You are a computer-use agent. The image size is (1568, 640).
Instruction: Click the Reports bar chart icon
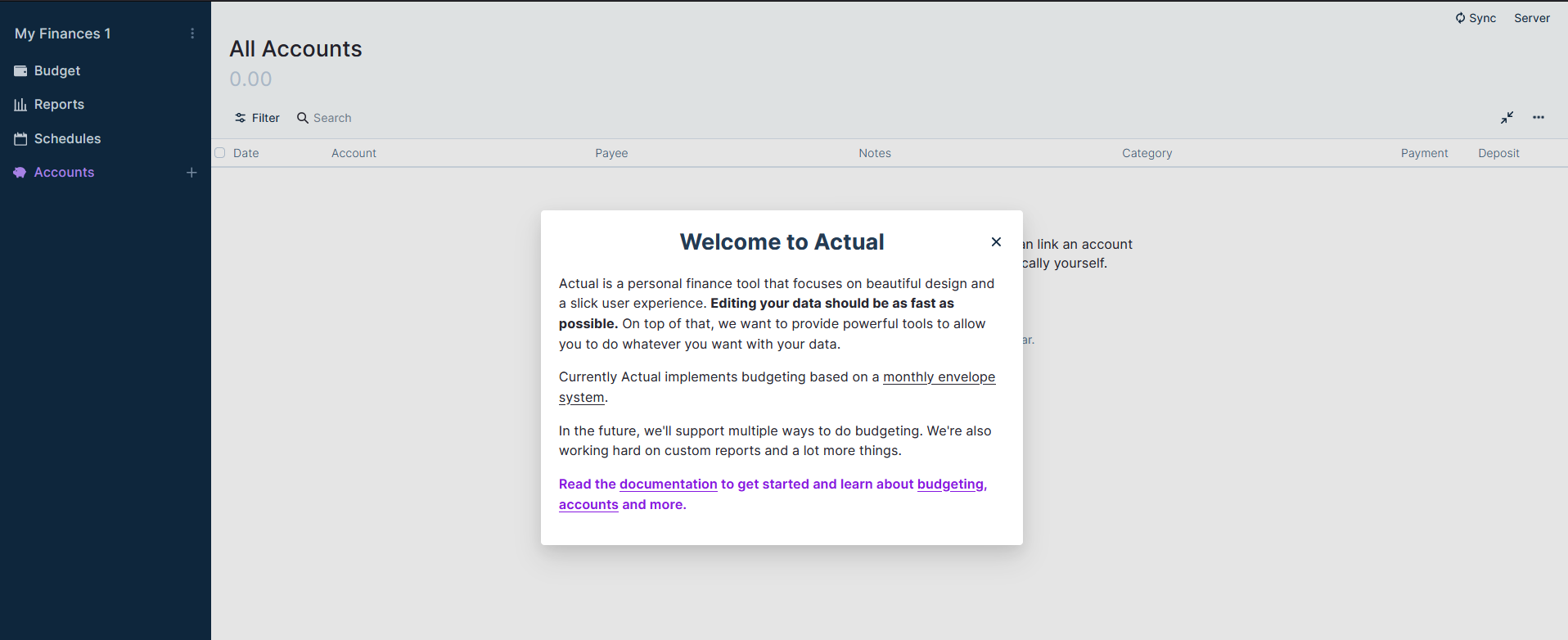point(20,105)
